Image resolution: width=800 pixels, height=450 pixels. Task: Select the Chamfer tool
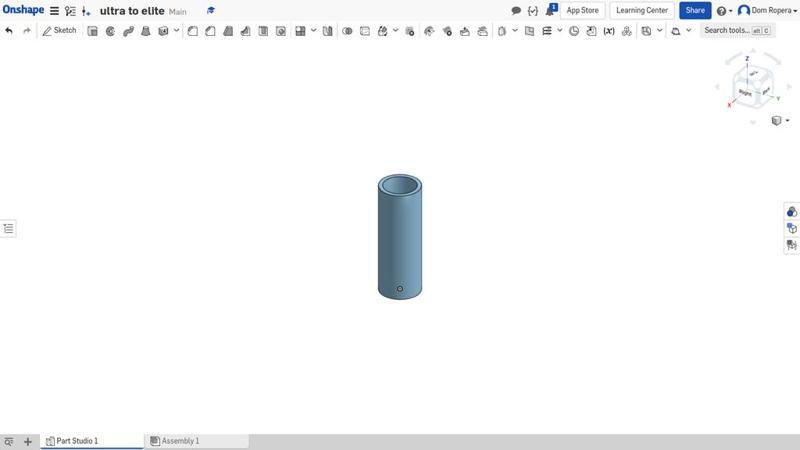[210, 31]
